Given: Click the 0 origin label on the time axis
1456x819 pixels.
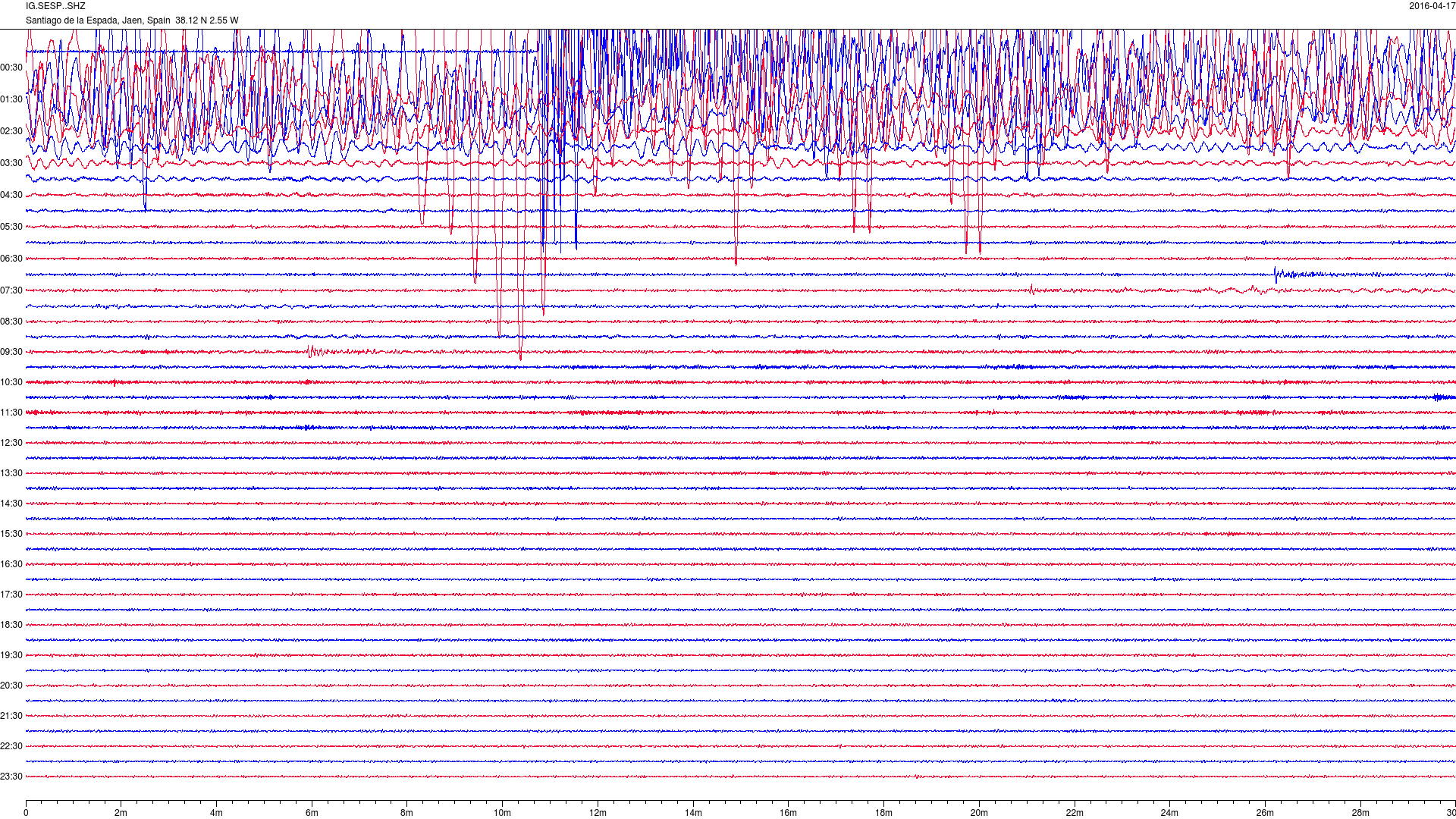Looking at the screenshot, I should (26, 813).
